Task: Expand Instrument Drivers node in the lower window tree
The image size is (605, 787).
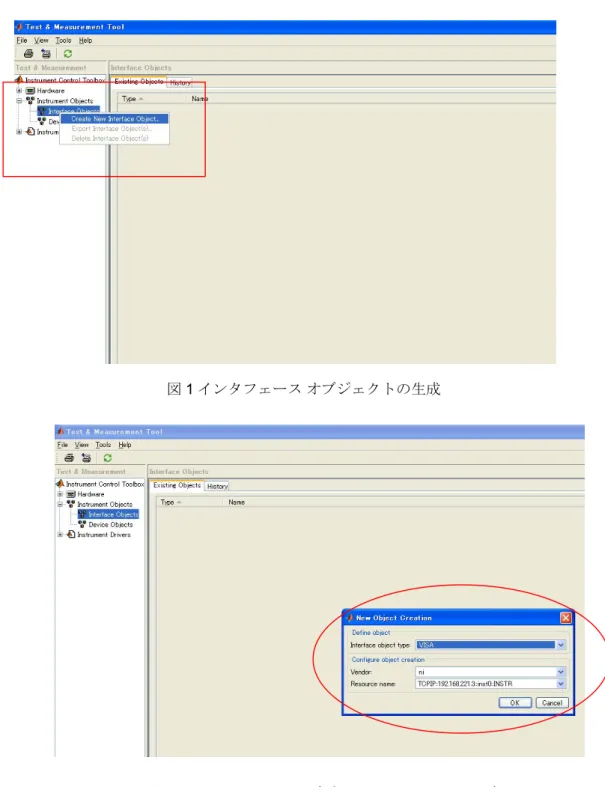Action: coord(60,535)
